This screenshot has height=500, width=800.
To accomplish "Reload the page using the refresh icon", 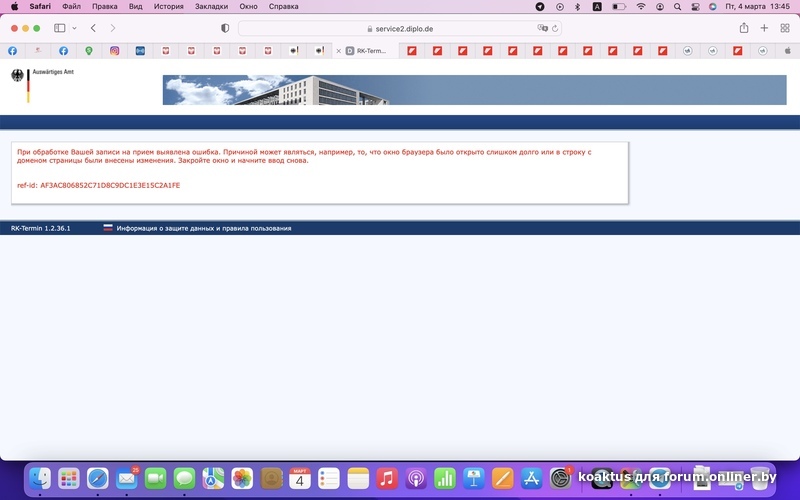I will pyautogui.click(x=555, y=28).
